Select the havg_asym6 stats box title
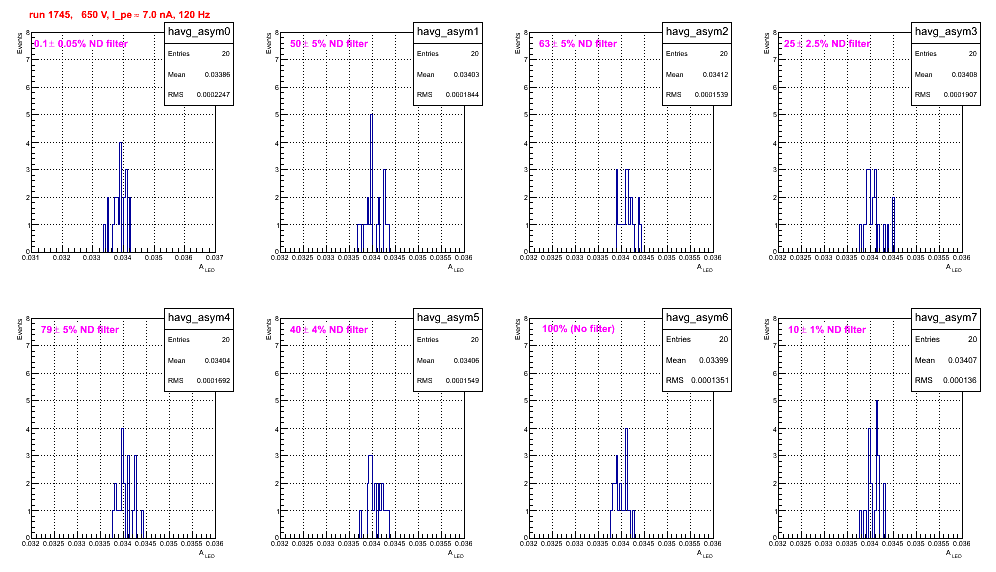 (697, 318)
